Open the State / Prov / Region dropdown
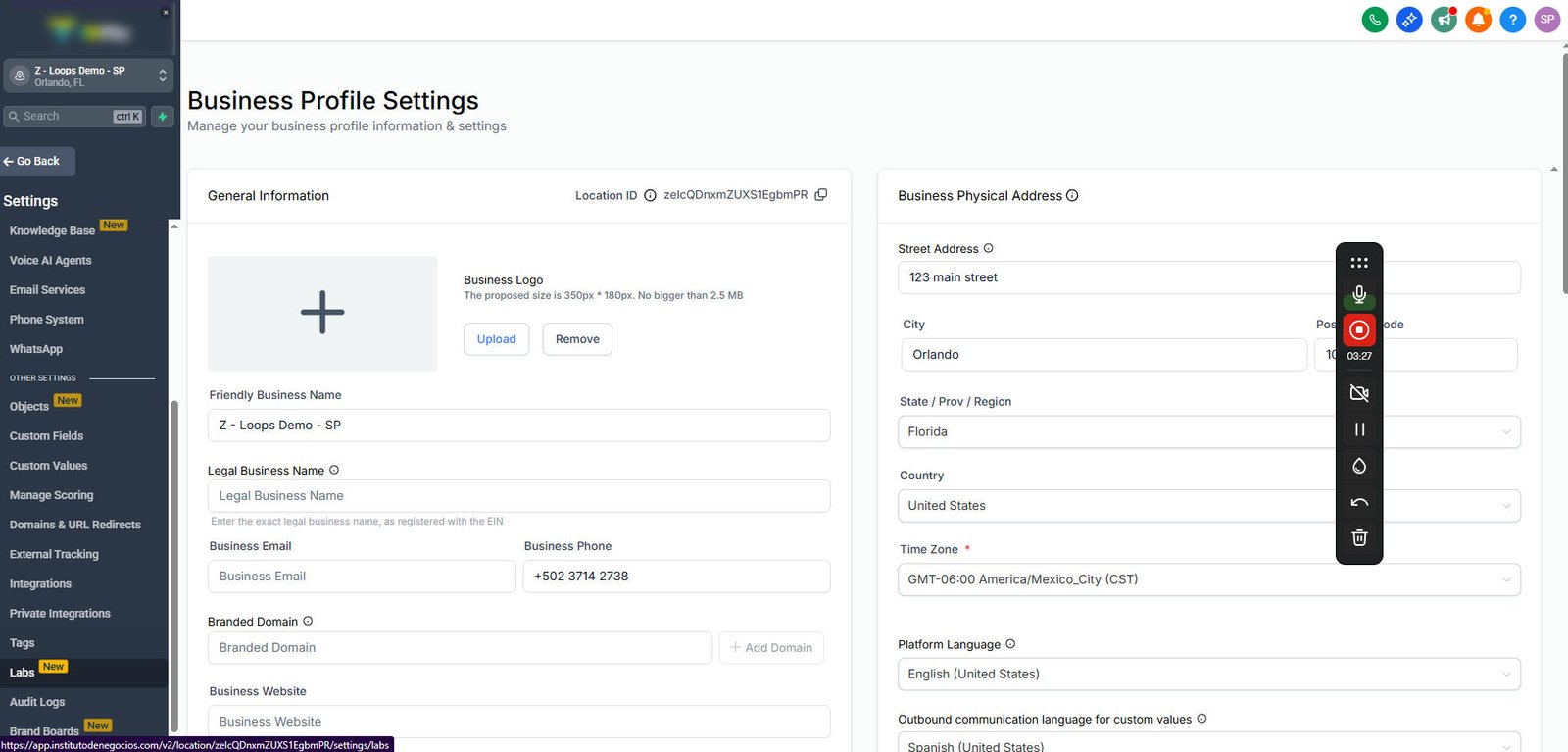 click(x=1209, y=432)
